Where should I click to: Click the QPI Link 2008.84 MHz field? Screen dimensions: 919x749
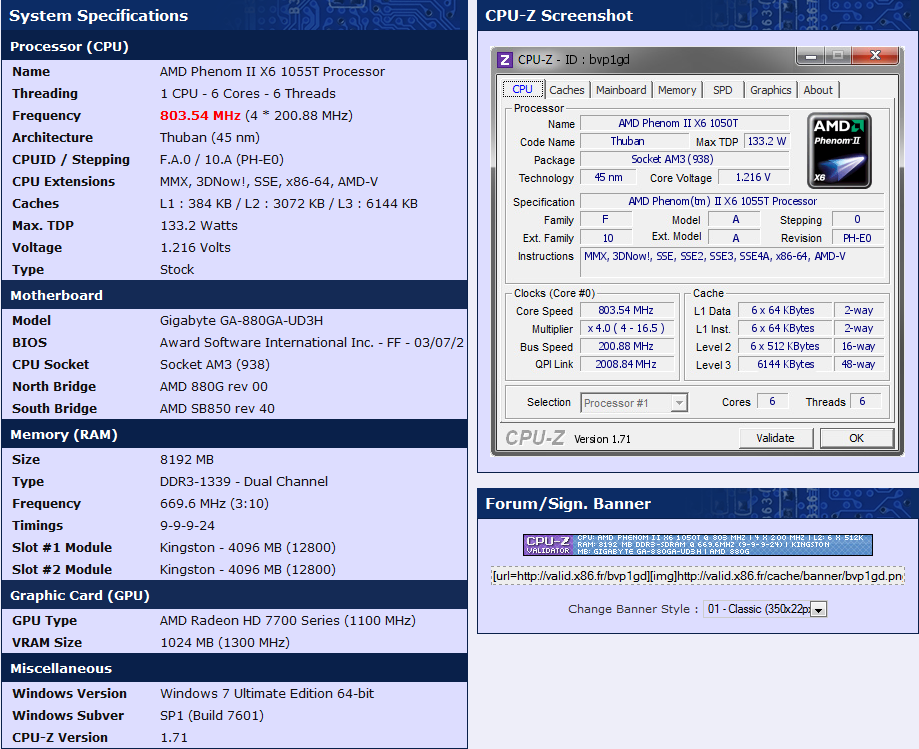(x=625, y=364)
